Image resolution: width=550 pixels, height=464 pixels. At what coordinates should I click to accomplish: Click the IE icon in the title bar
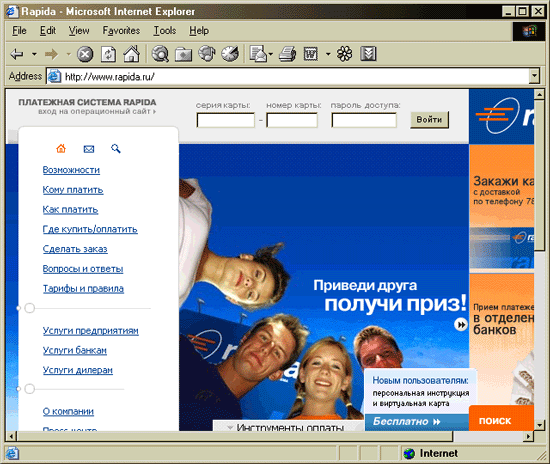click(x=12, y=11)
